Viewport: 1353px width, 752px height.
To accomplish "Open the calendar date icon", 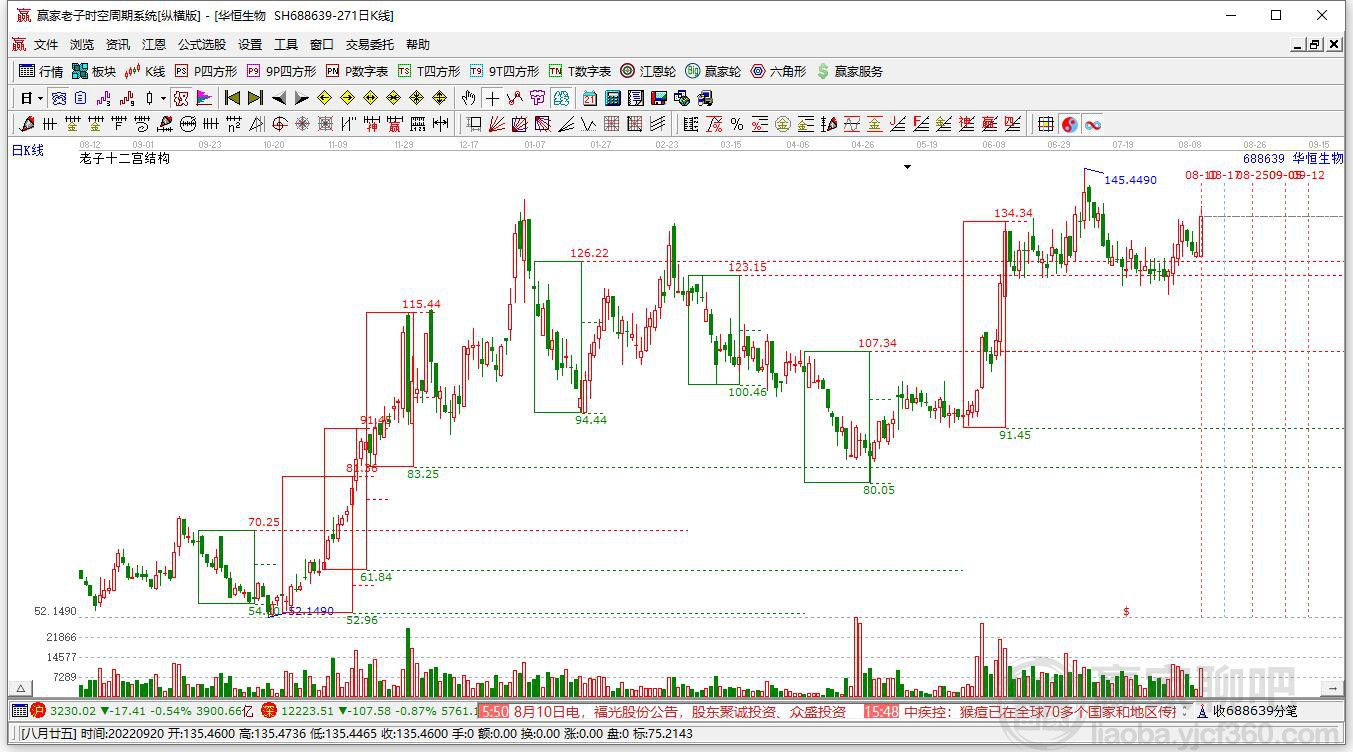I will pos(590,98).
